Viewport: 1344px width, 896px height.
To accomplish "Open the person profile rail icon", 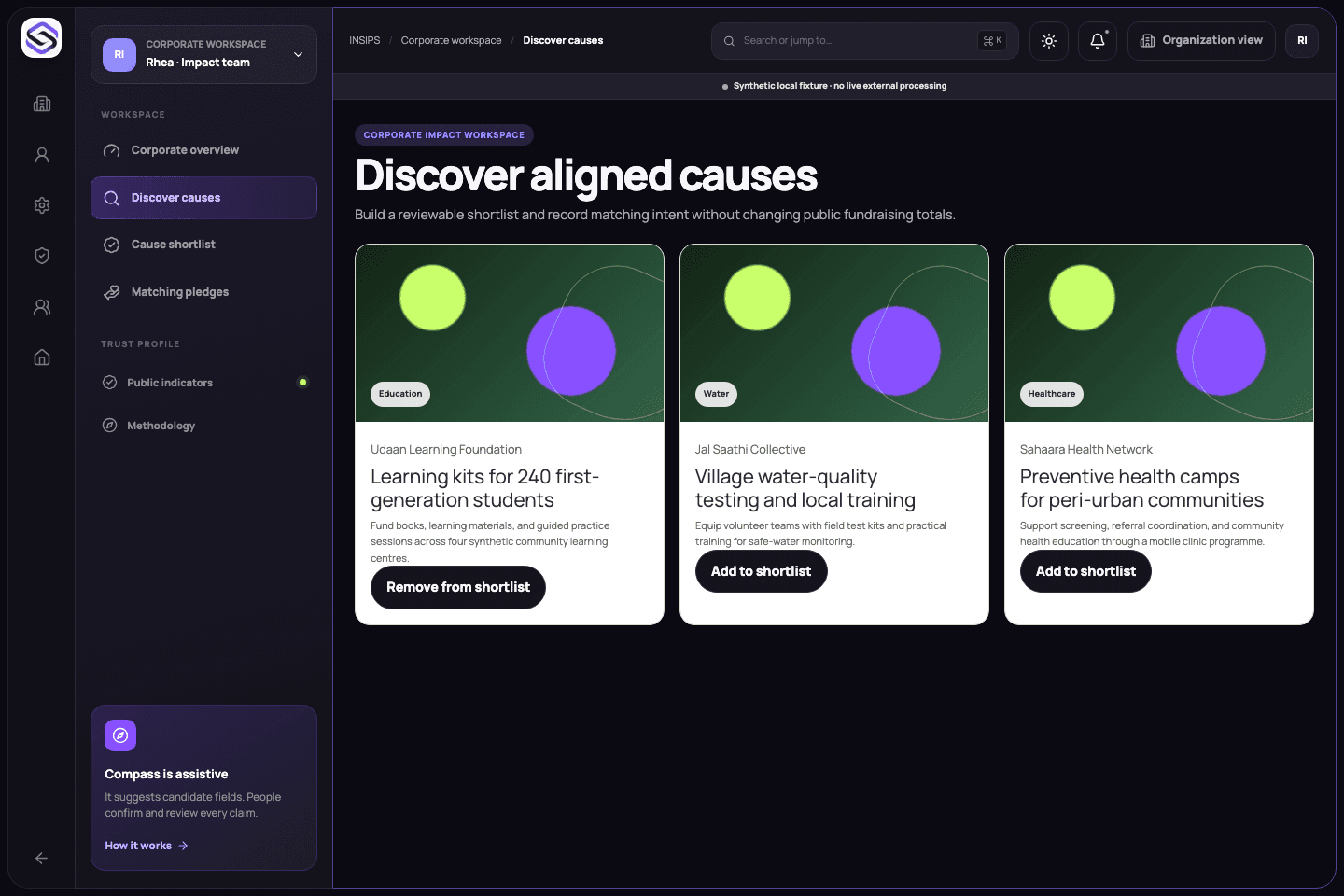I will 42,155.
